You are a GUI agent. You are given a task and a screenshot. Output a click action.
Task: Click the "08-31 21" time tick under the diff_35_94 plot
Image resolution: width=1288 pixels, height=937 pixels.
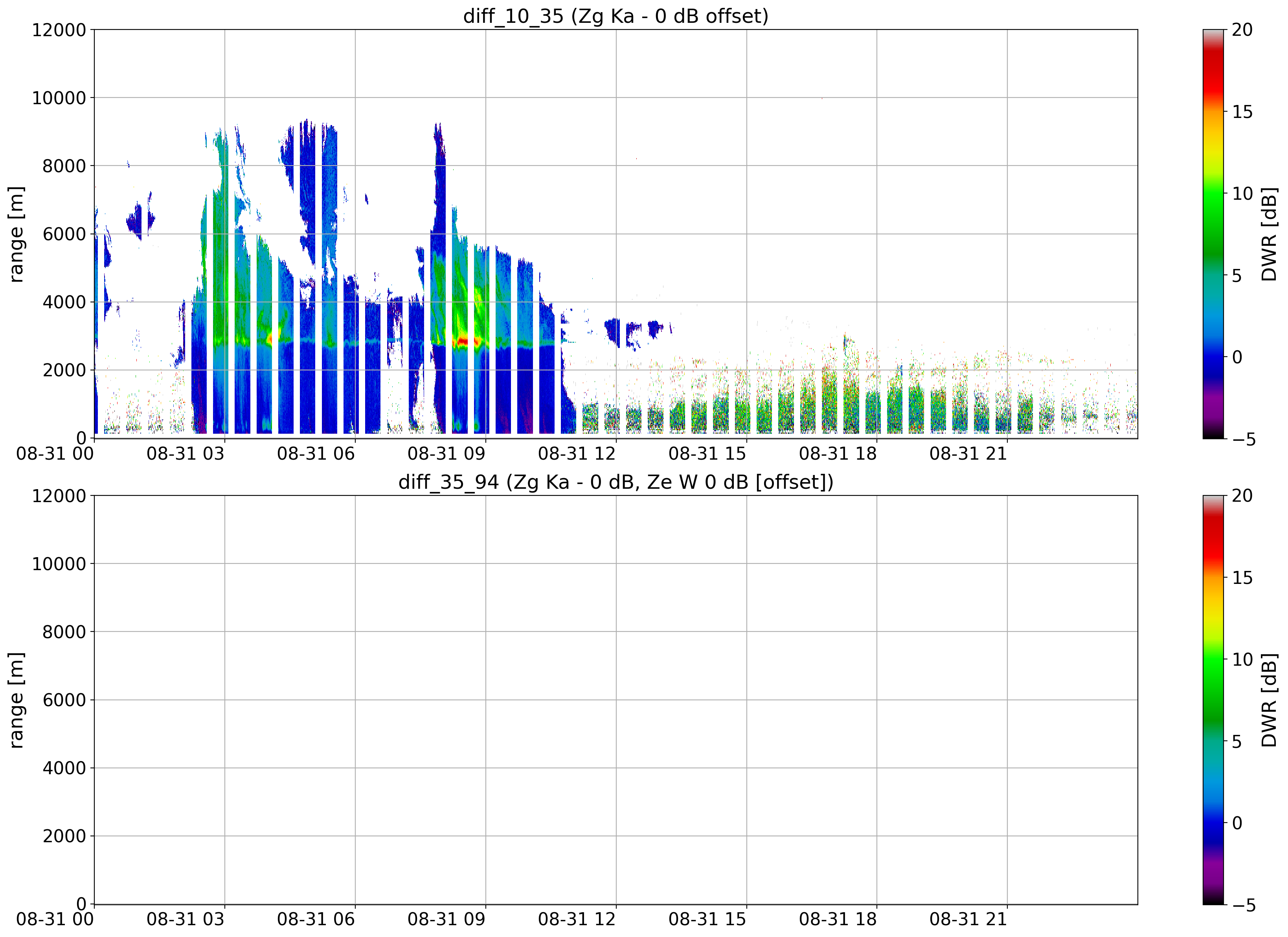[968, 919]
